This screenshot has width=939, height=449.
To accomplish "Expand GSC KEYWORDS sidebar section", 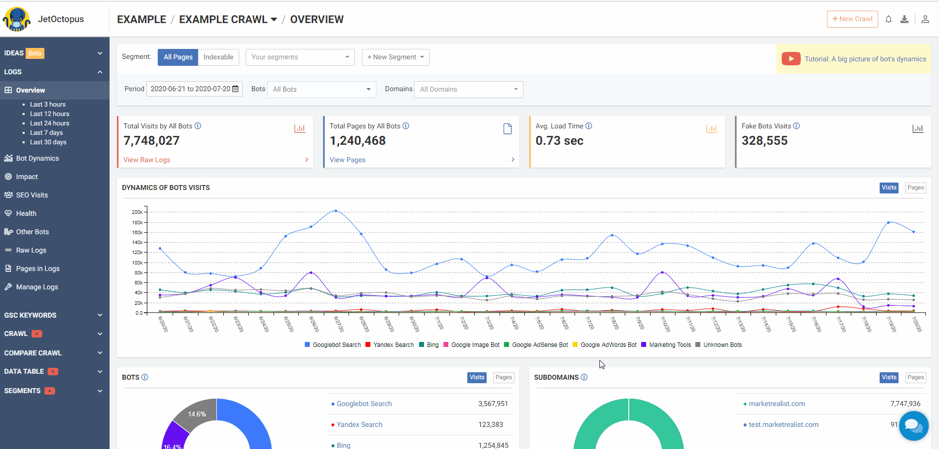I will point(54,315).
